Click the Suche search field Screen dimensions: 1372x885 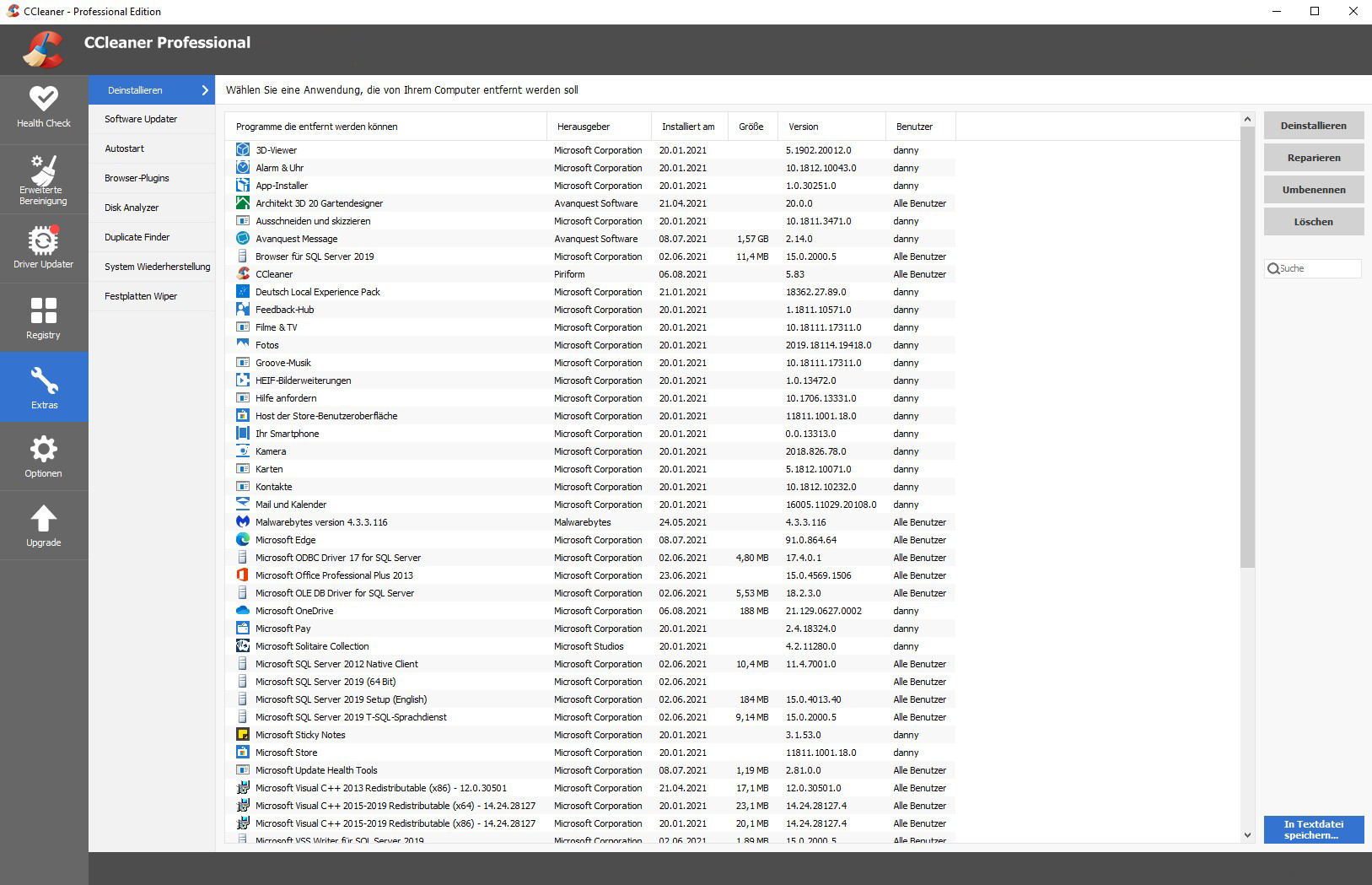1319,268
